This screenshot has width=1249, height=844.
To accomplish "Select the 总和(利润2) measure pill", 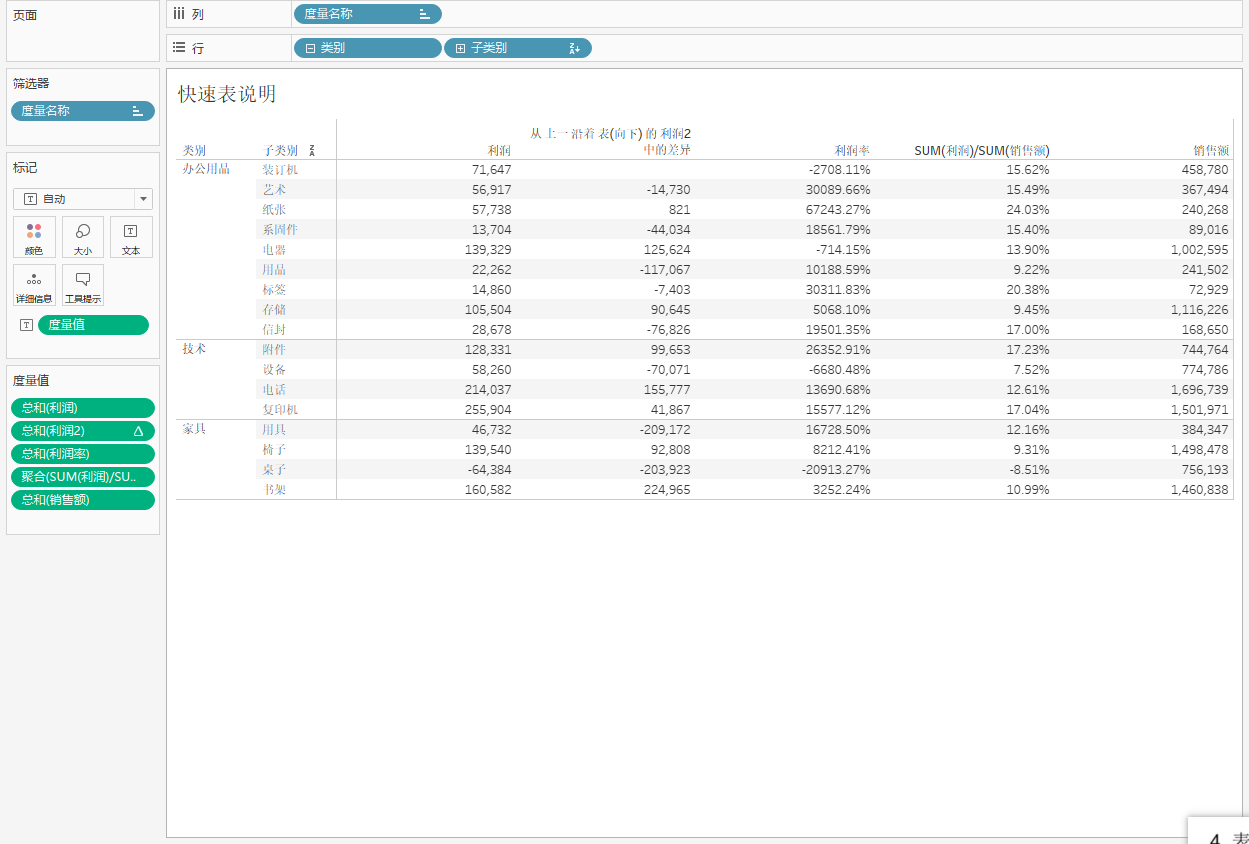I will [x=83, y=431].
